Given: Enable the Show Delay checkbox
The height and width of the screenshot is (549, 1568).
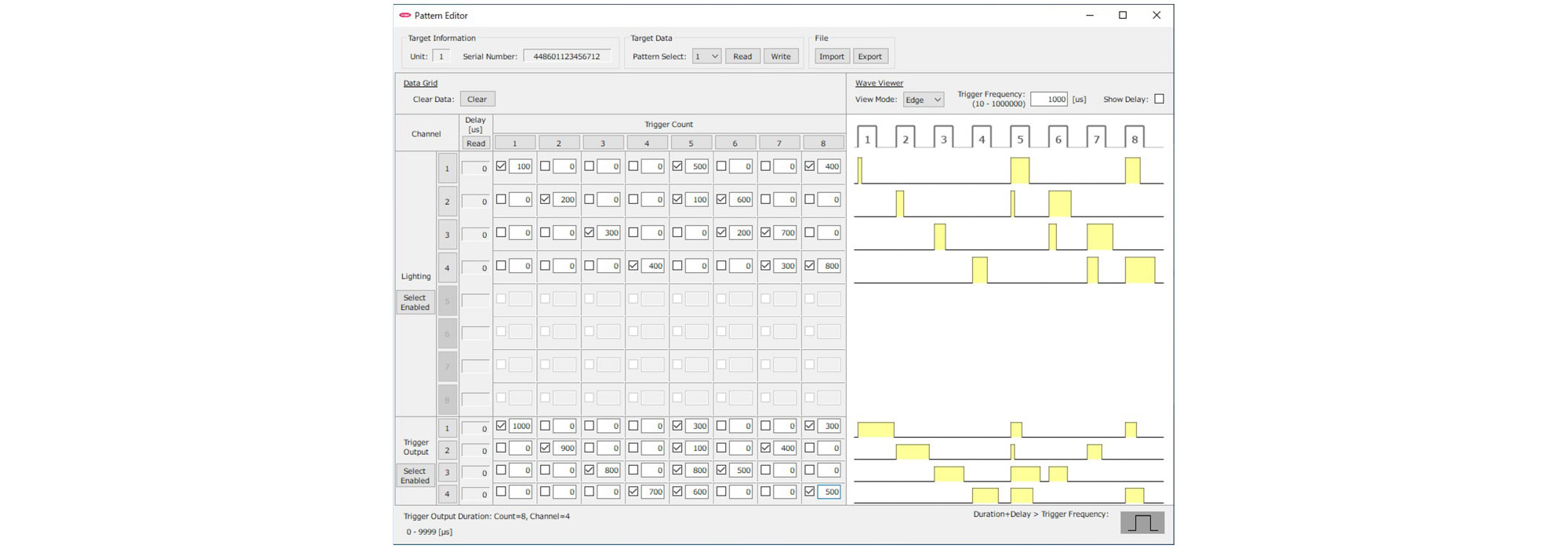Looking at the screenshot, I should point(1159,100).
